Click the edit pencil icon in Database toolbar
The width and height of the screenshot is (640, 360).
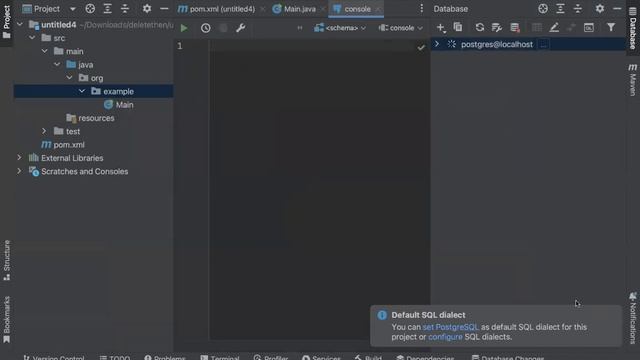[x=554, y=27]
